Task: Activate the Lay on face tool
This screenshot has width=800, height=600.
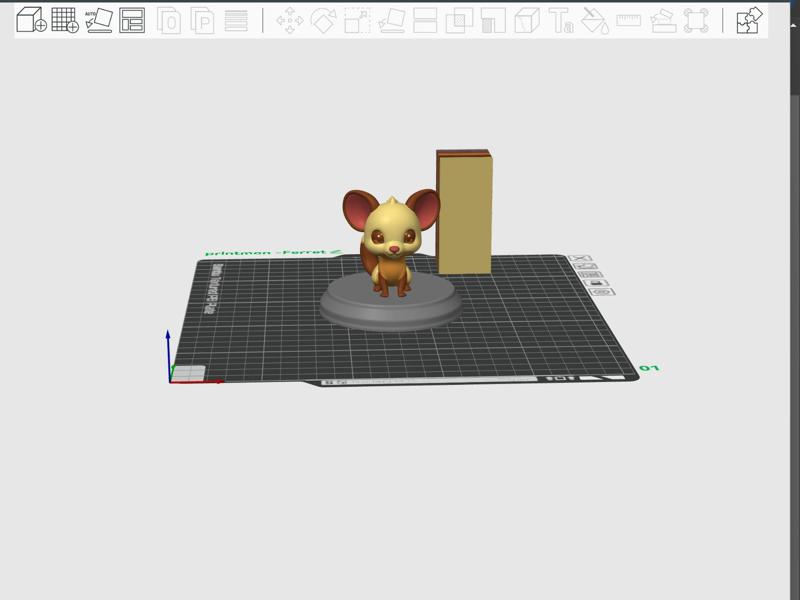Action: [x=391, y=20]
